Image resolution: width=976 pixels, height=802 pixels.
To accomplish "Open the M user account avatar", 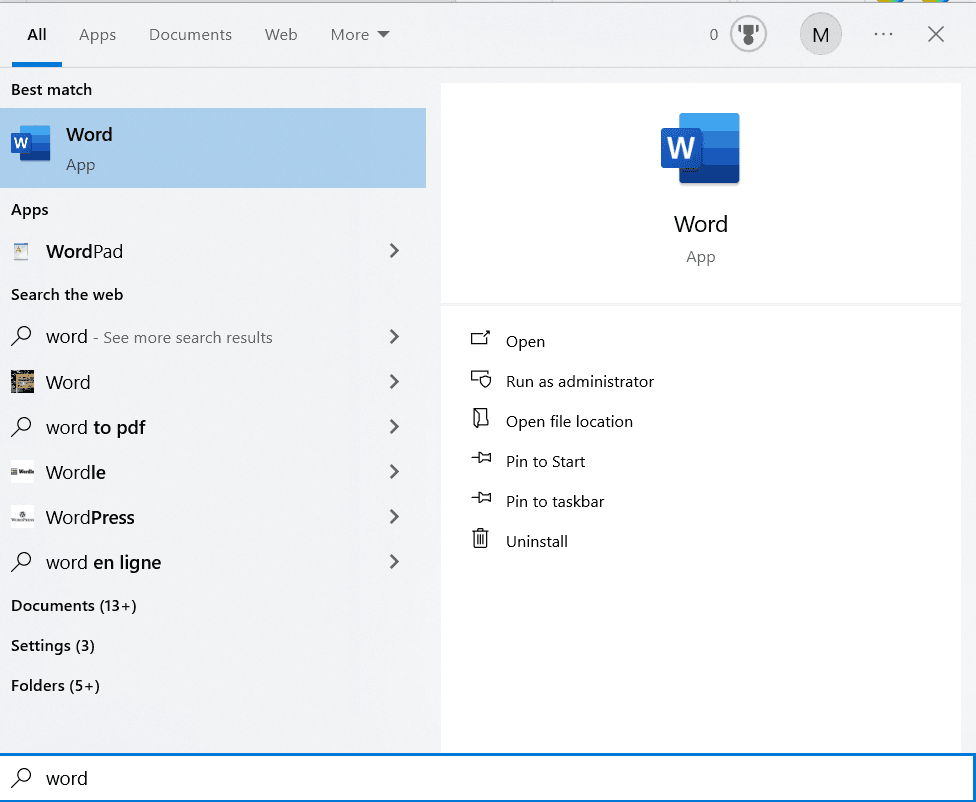I will point(820,33).
